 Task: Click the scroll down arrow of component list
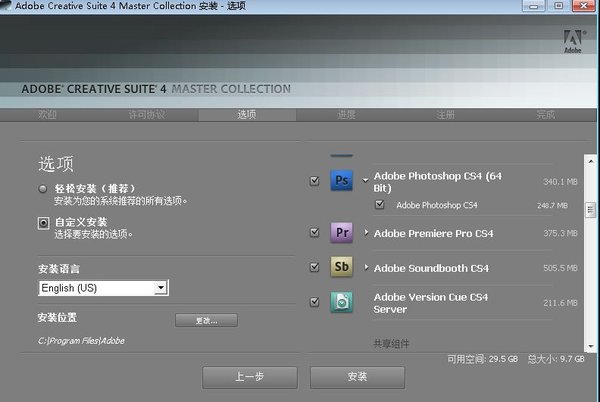pos(590,346)
